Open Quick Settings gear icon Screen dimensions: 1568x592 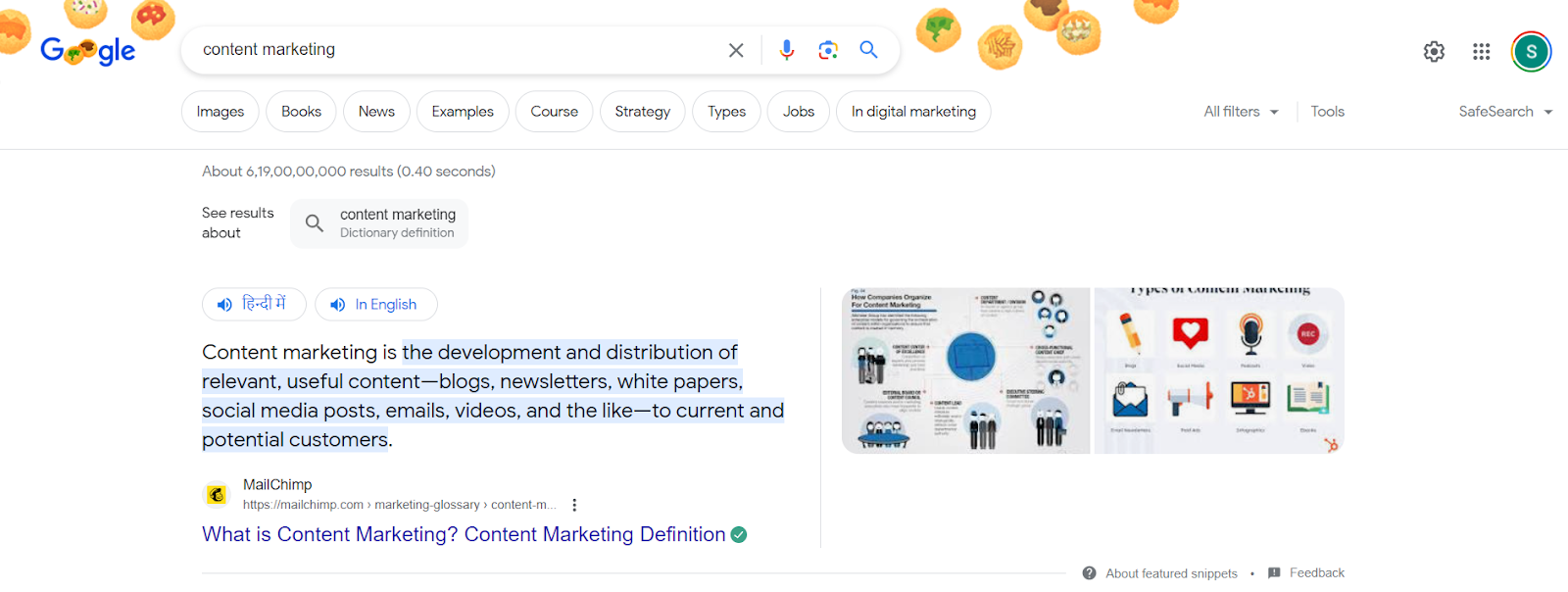coord(1434,52)
